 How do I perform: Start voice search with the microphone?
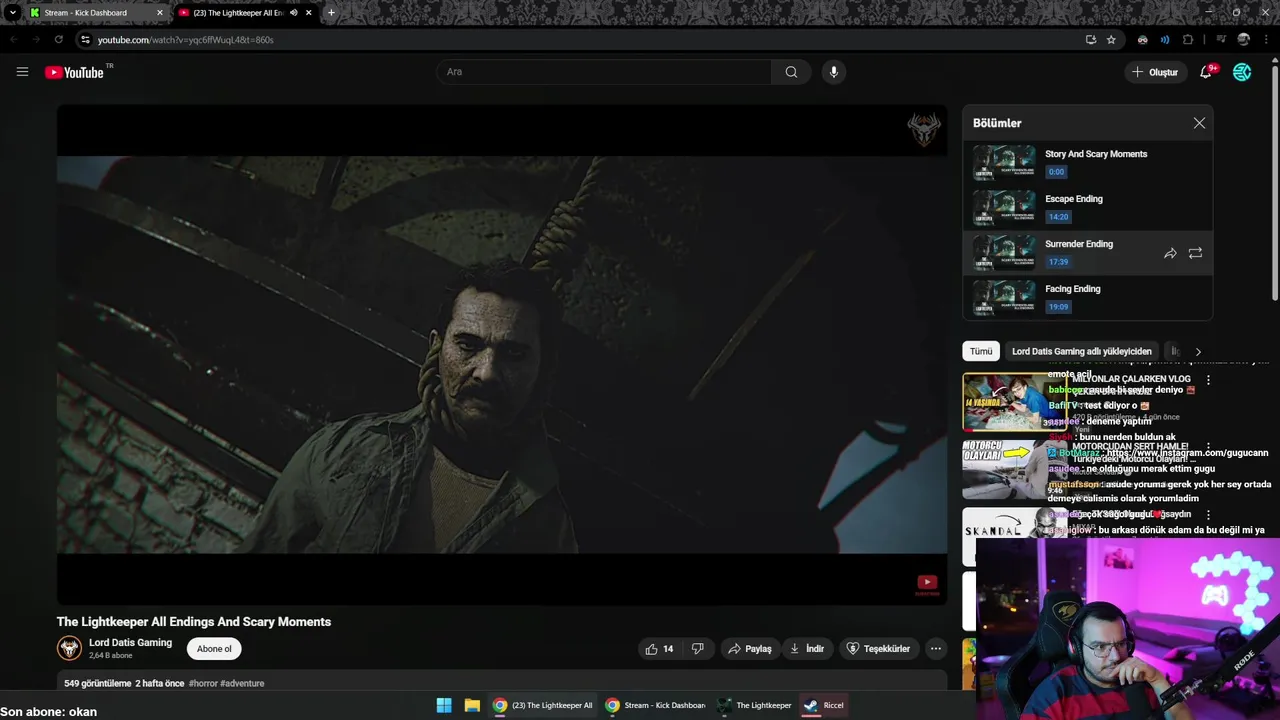point(833,72)
